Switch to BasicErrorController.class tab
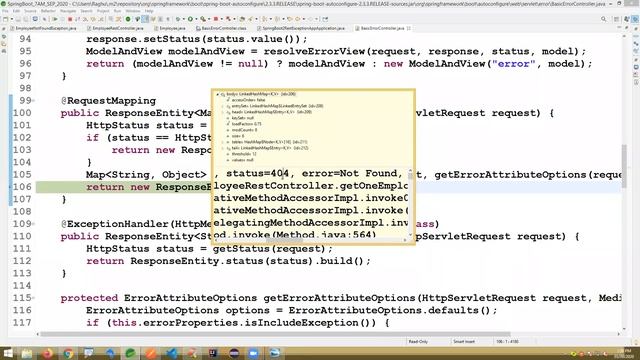The height and width of the screenshot is (360, 640). tap(221, 28)
